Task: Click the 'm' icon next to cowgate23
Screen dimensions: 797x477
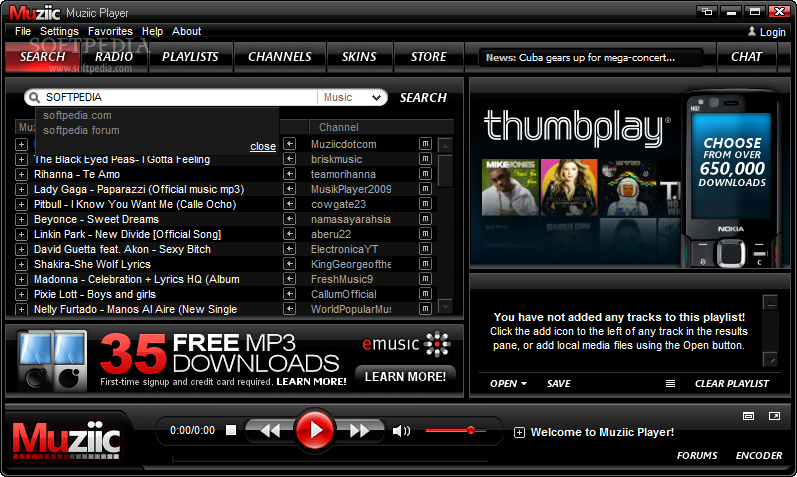Action: tap(425, 204)
